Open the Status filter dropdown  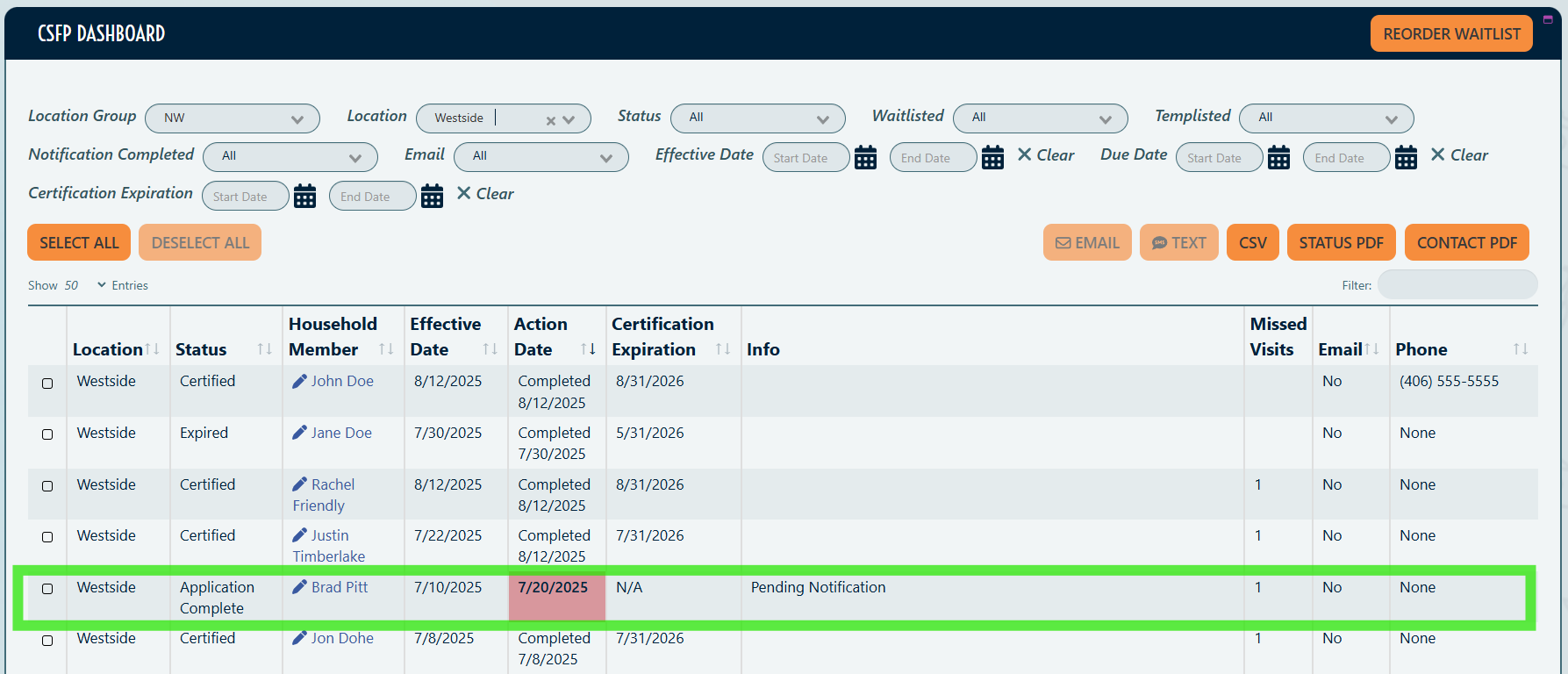[758, 118]
